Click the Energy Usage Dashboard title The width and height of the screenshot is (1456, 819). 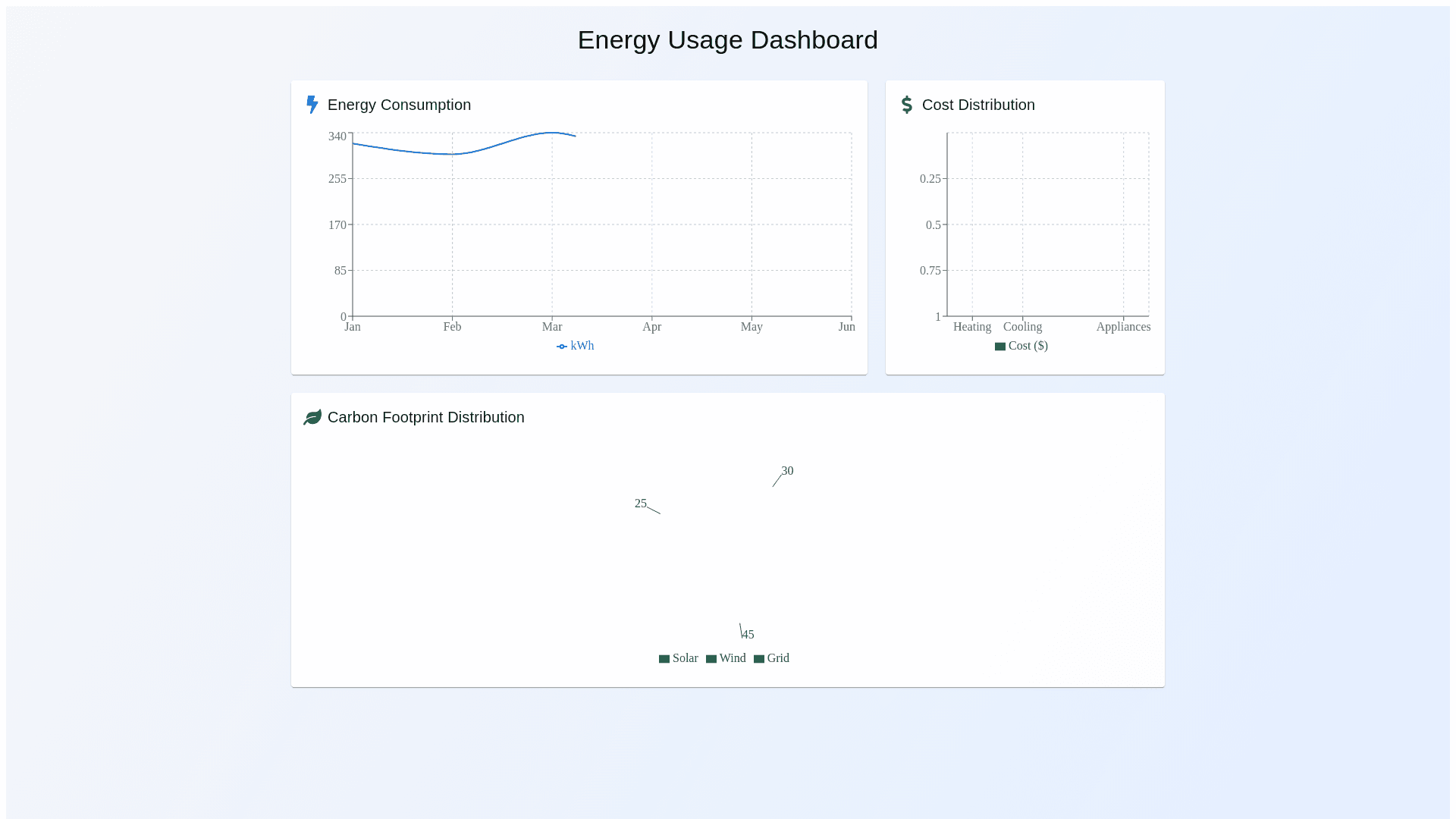pyautogui.click(x=727, y=40)
